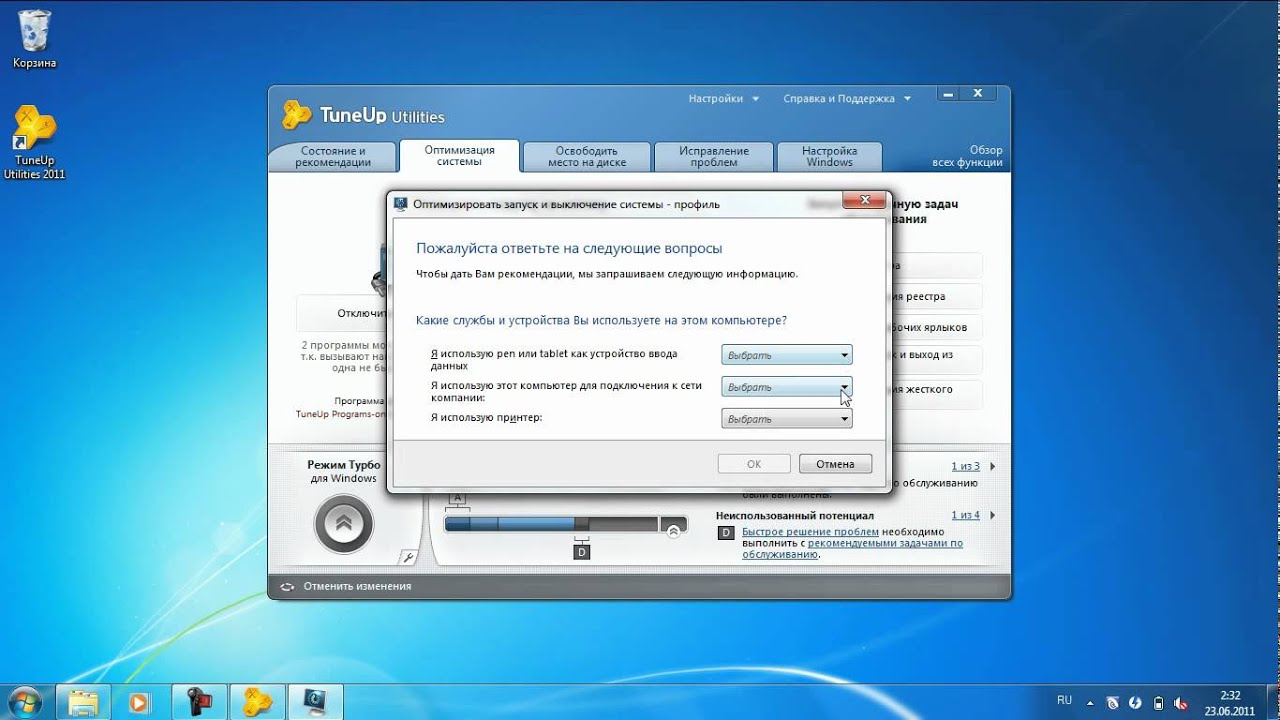The height and width of the screenshot is (720, 1280).
Task: Click the Turbo marker at progress bar end
Action: (673, 530)
